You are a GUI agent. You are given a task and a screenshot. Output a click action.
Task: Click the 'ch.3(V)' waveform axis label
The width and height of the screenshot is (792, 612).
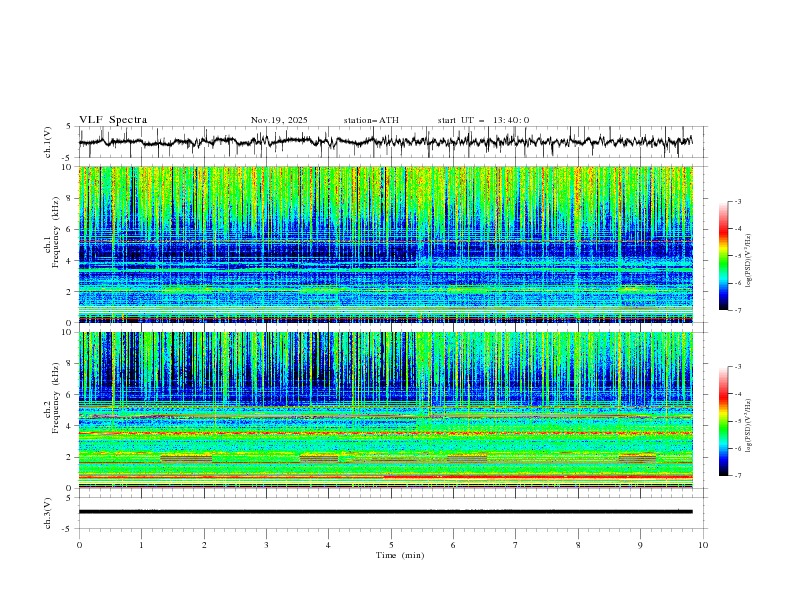48,513
